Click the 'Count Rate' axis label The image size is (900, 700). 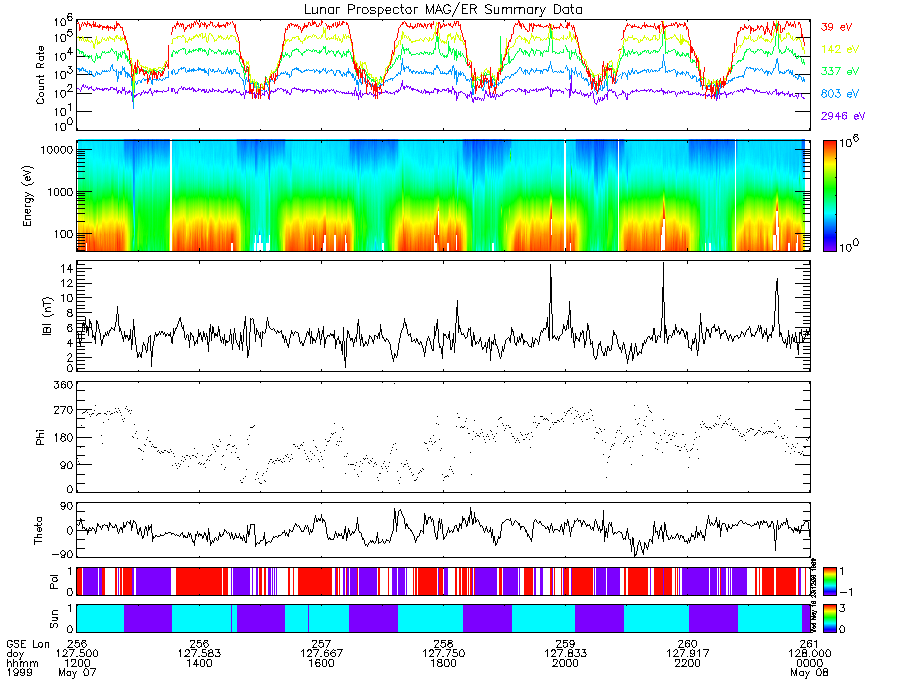coord(40,75)
